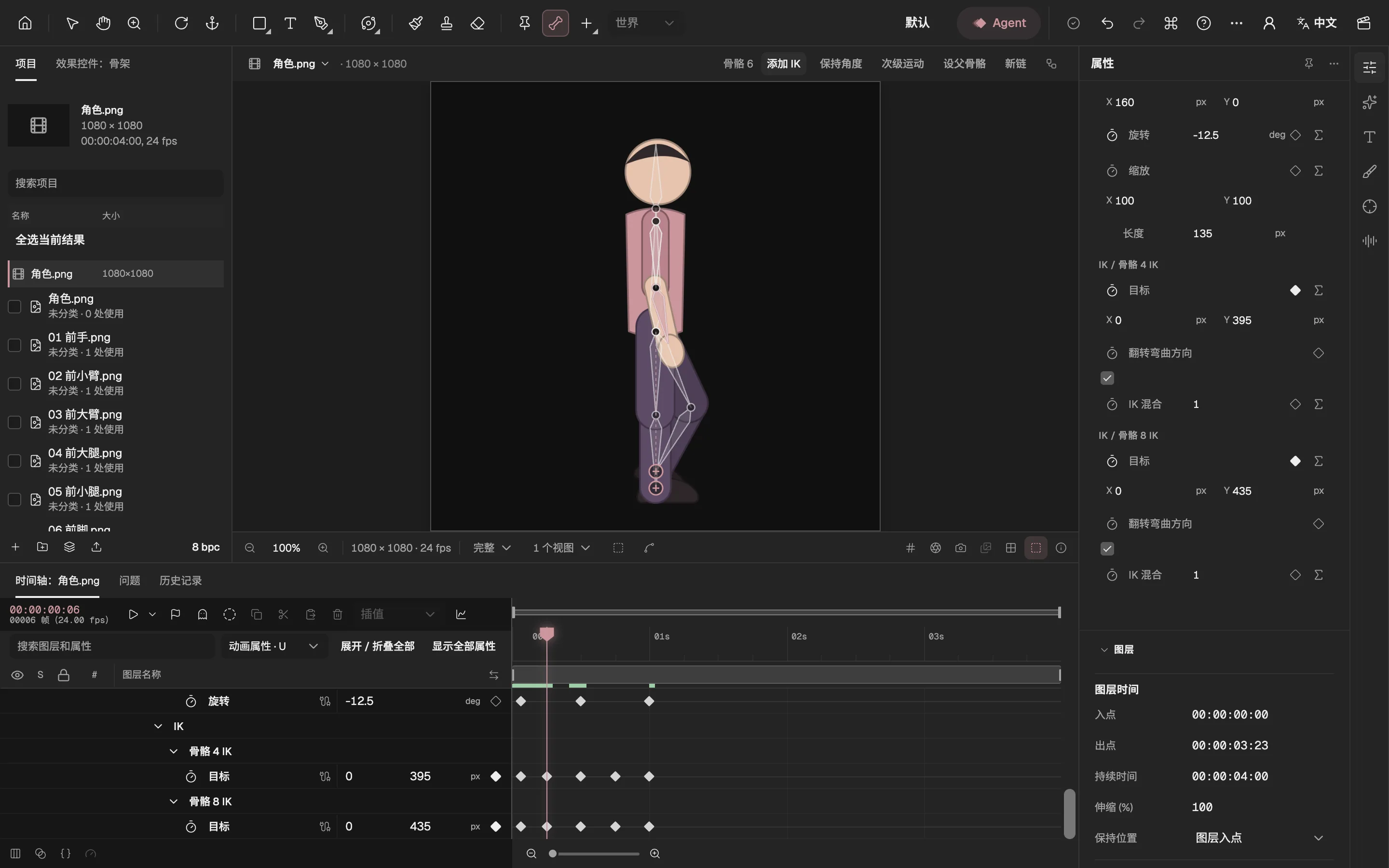Activate the bone rigging tool
Image resolution: width=1389 pixels, height=868 pixels.
pyautogui.click(x=555, y=23)
